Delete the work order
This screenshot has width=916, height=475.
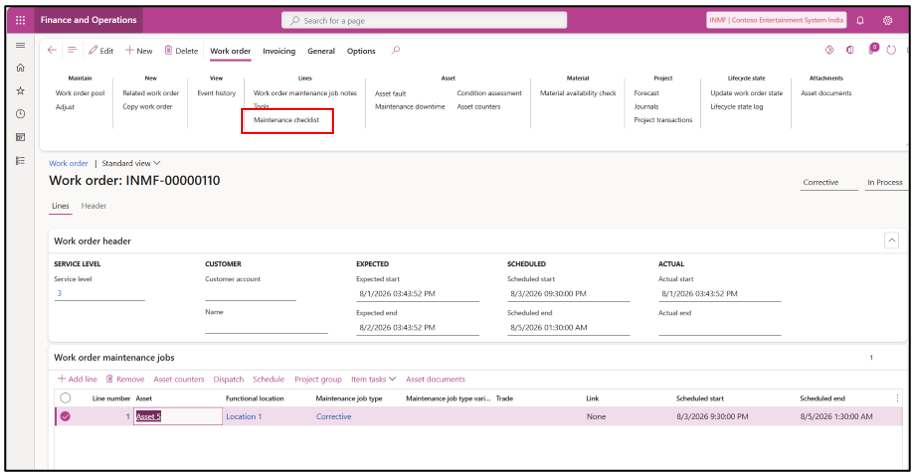click(181, 51)
